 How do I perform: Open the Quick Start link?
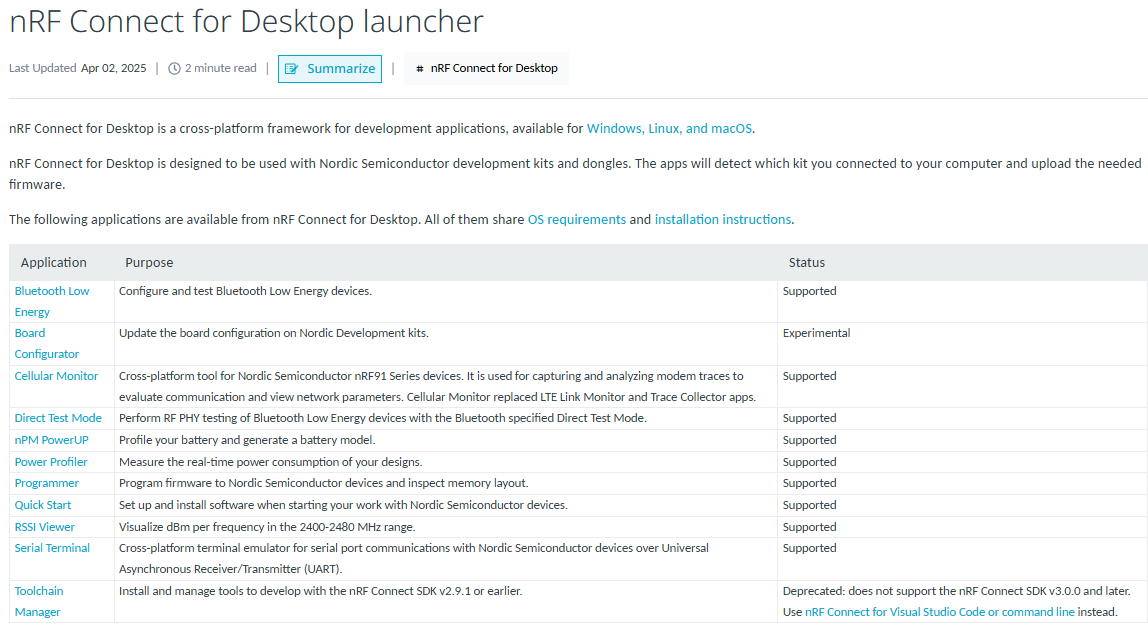tap(42, 505)
